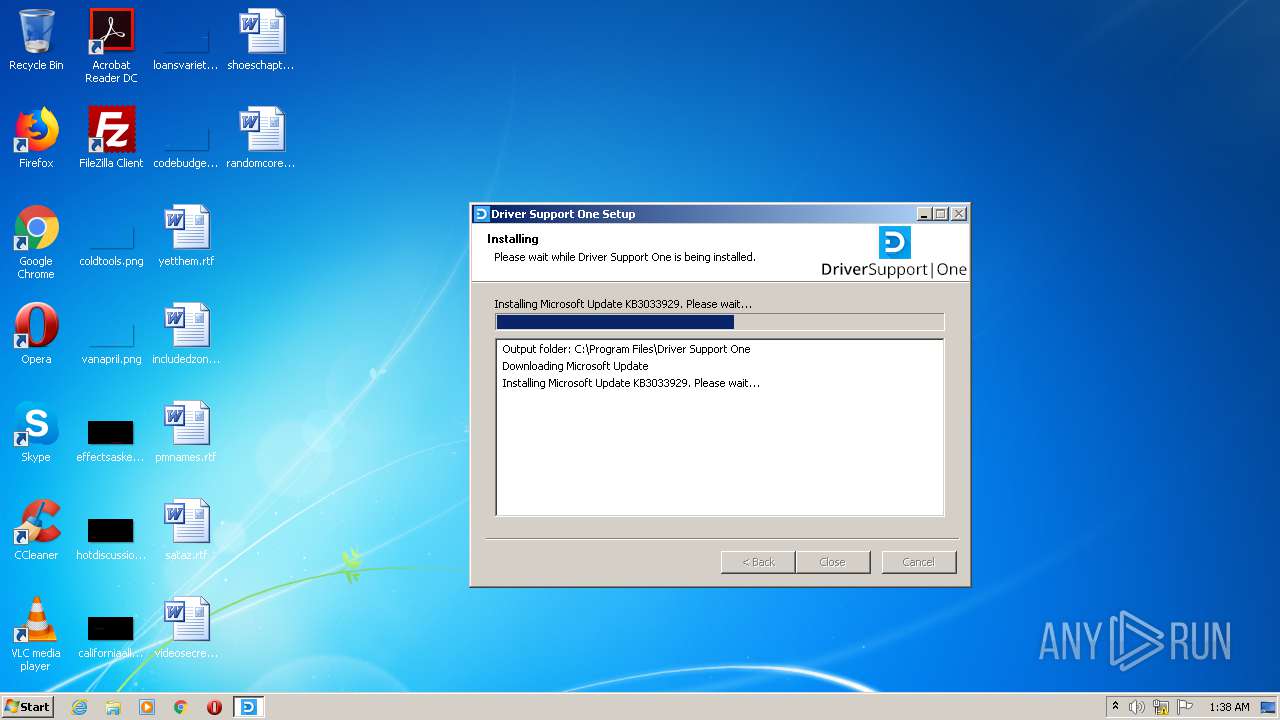Select yetthem.rtf document icon

tap(186, 236)
